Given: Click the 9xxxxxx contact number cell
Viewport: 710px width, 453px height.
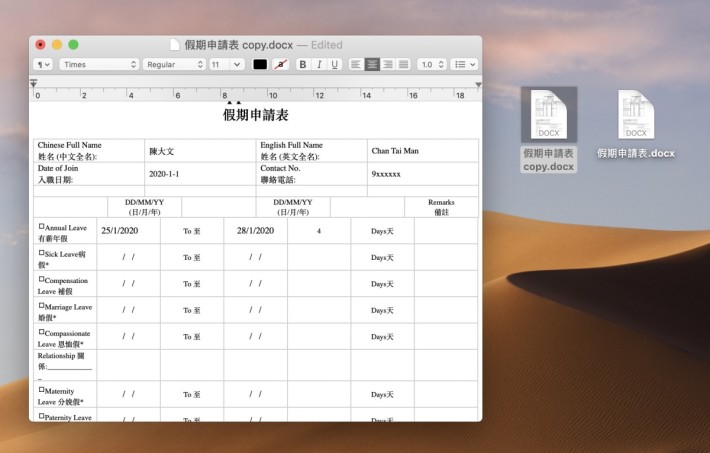Looking at the screenshot, I should [x=423, y=174].
